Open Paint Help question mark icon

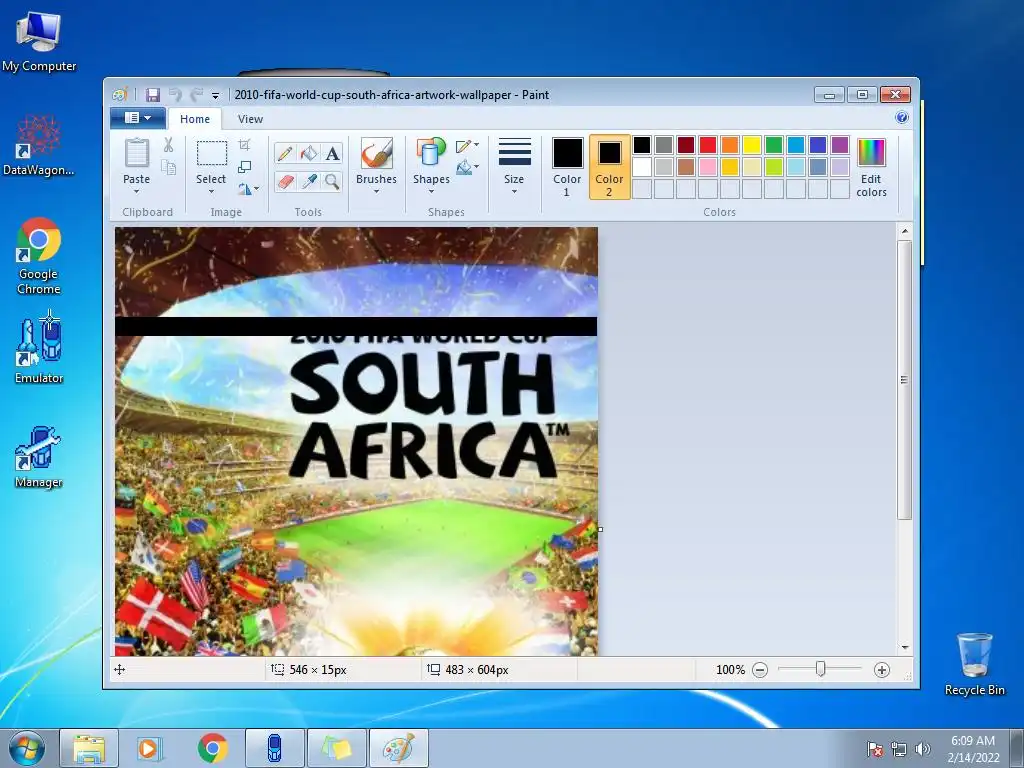[x=902, y=118]
